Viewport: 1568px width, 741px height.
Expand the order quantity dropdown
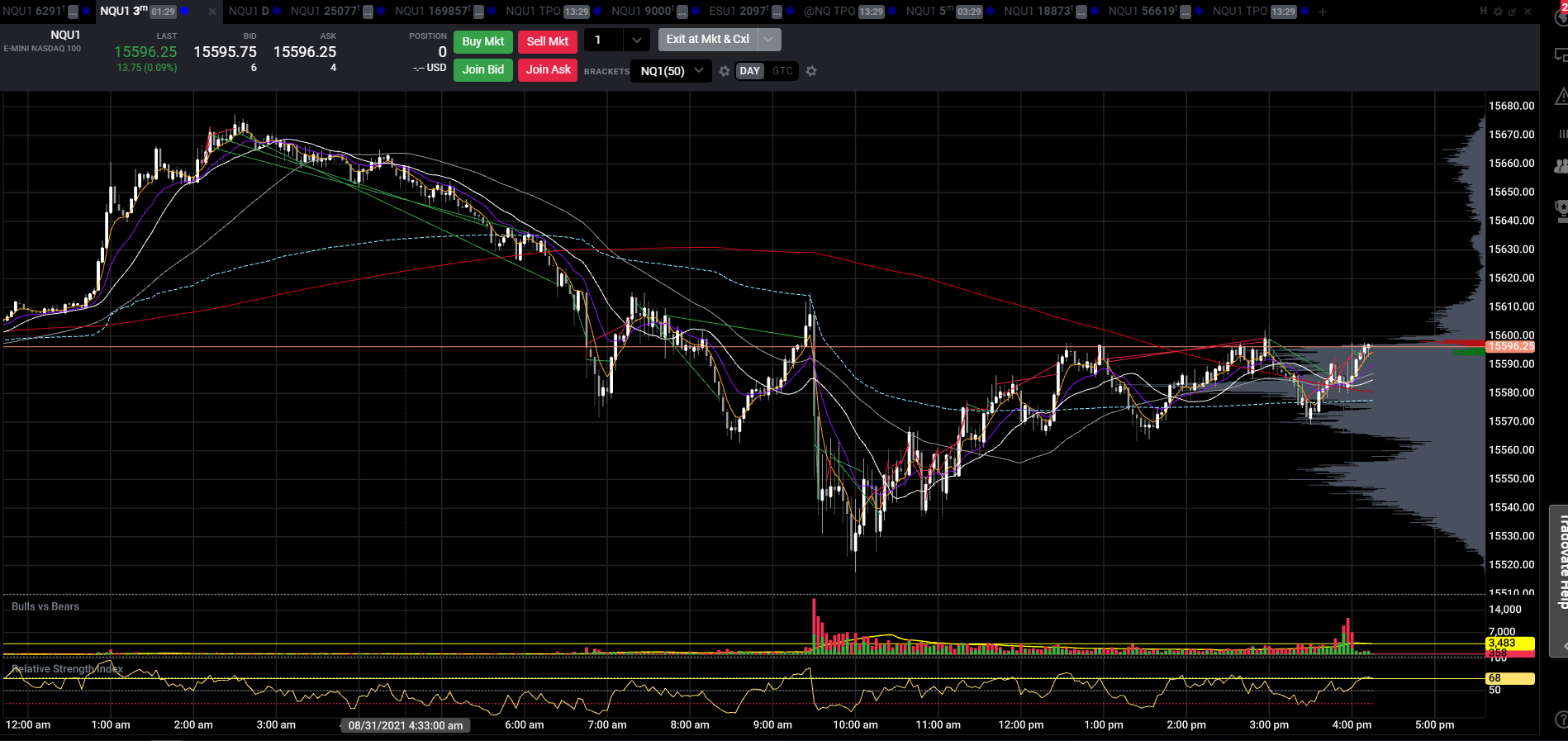(x=636, y=40)
